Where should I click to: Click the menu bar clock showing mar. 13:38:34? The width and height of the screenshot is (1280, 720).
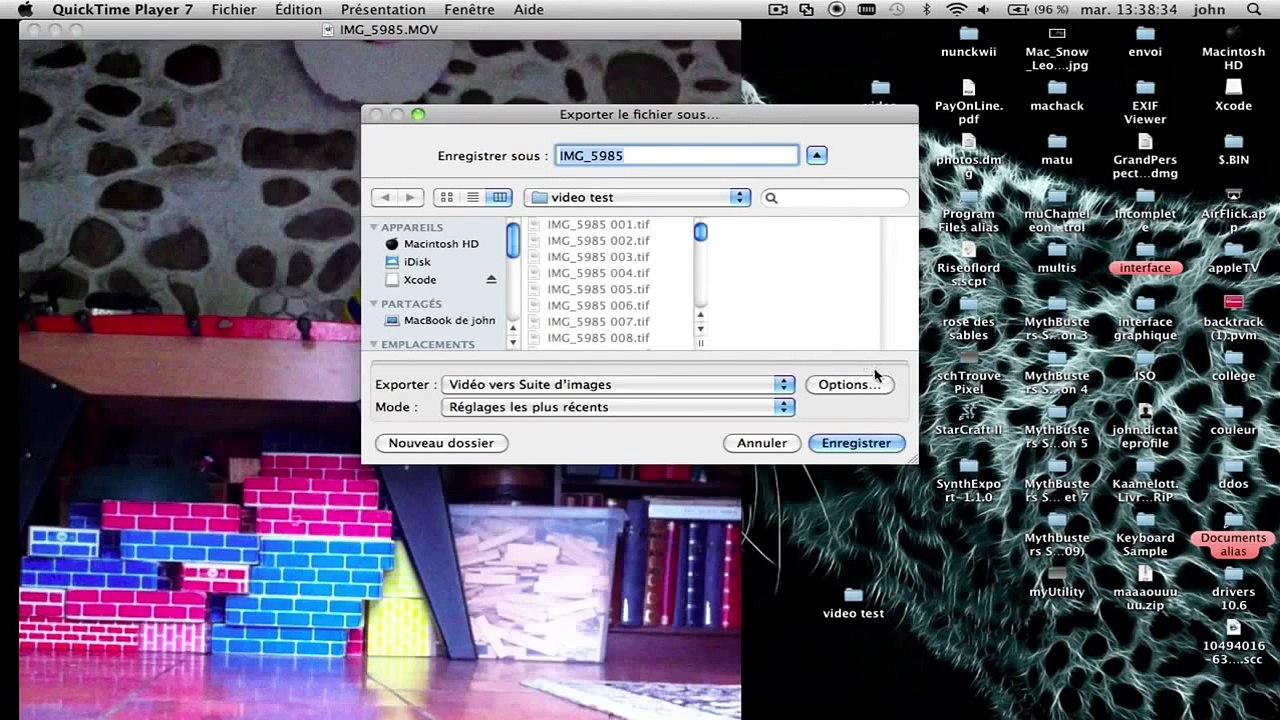click(x=1129, y=10)
